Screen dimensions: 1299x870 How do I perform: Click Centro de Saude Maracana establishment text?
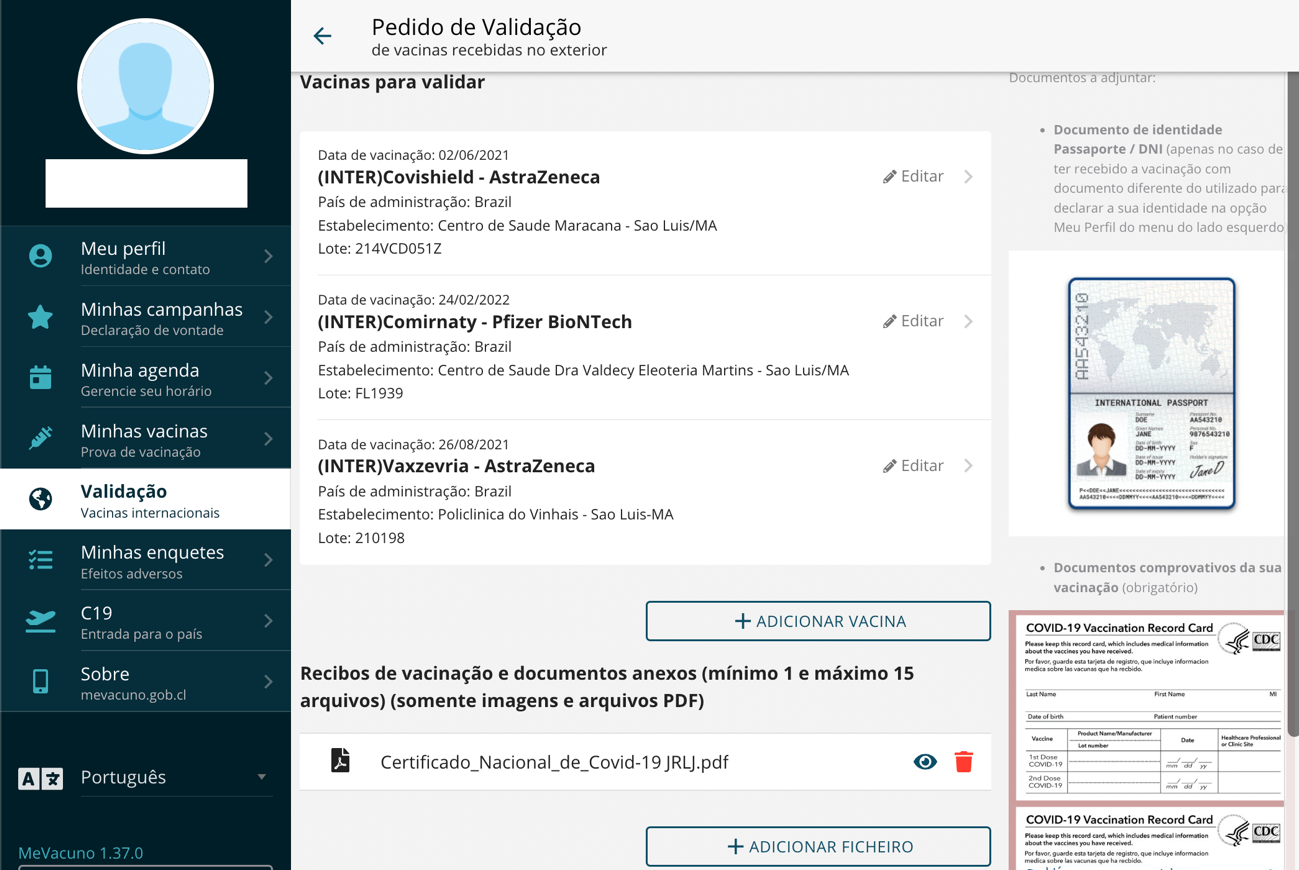(x=518, y=225)
